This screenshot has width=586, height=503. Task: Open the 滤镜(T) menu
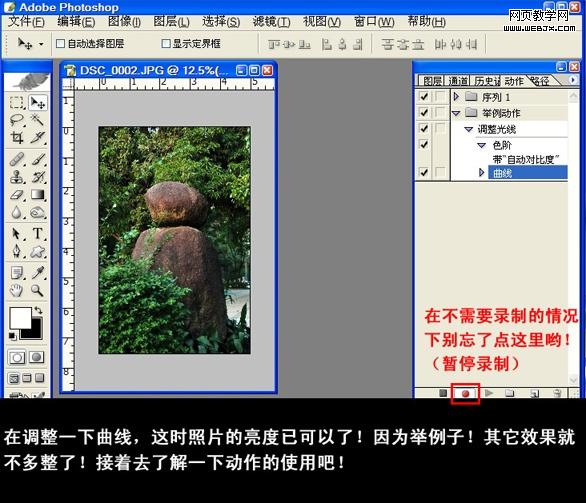point(271,22)
